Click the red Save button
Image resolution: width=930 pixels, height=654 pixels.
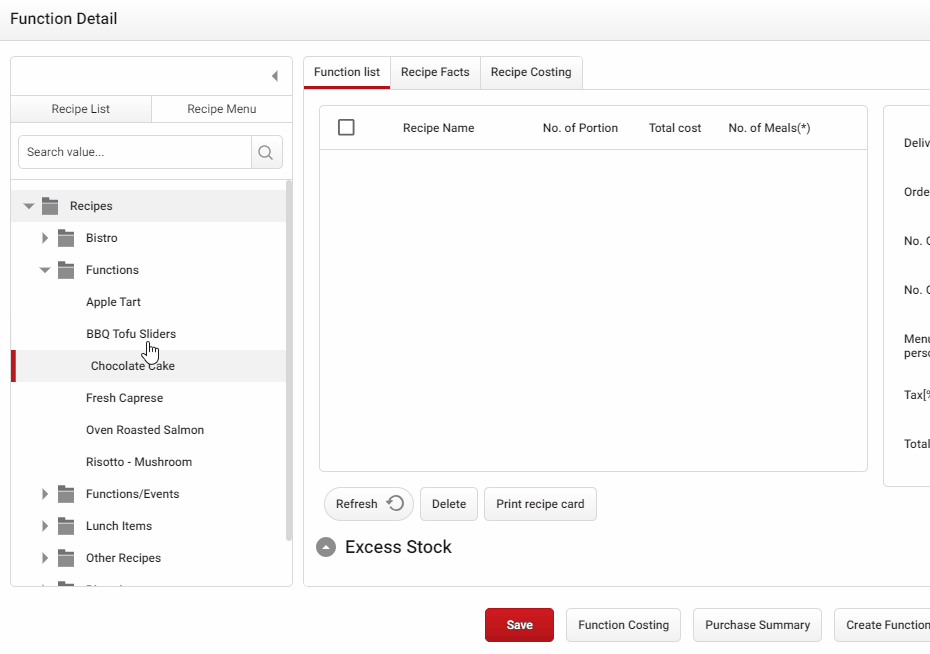pyautogui.click(x=519, y=625)
